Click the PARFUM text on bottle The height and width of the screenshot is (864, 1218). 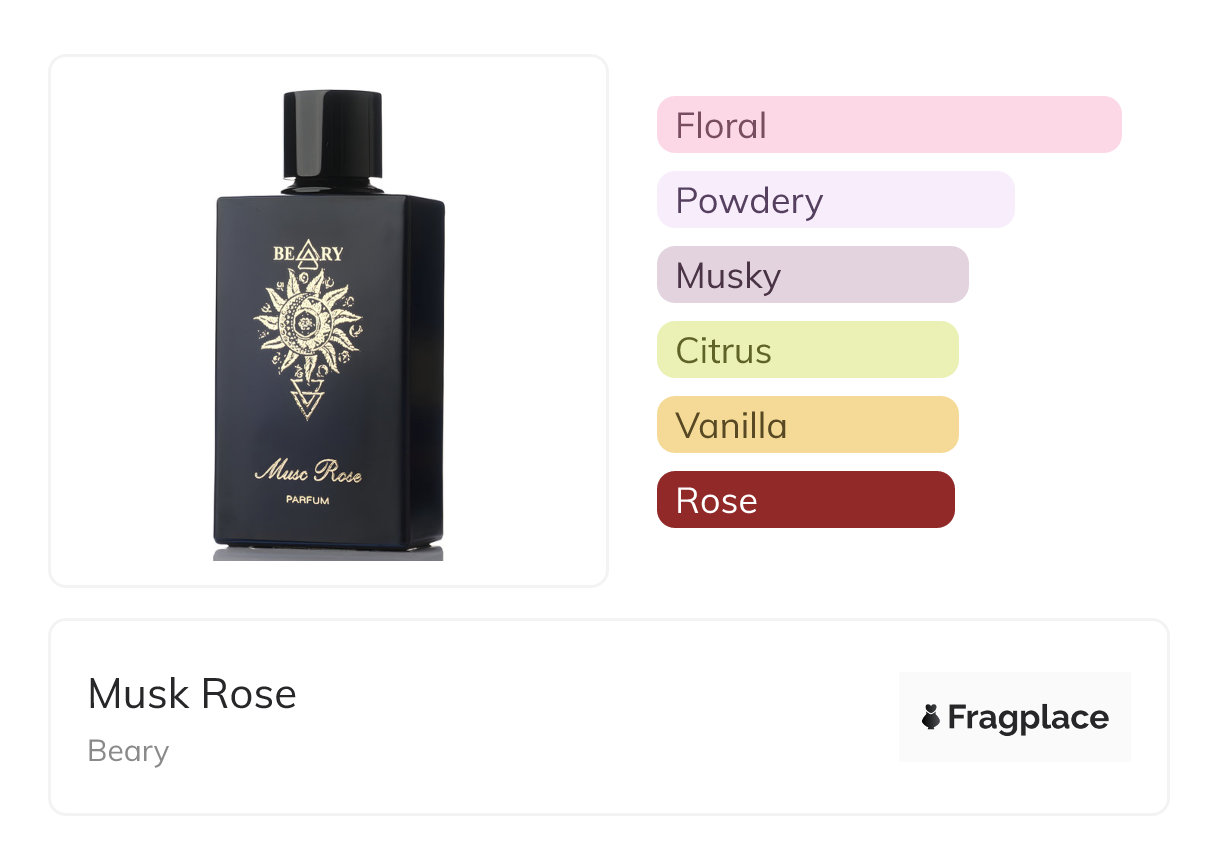tap(308, 500)
